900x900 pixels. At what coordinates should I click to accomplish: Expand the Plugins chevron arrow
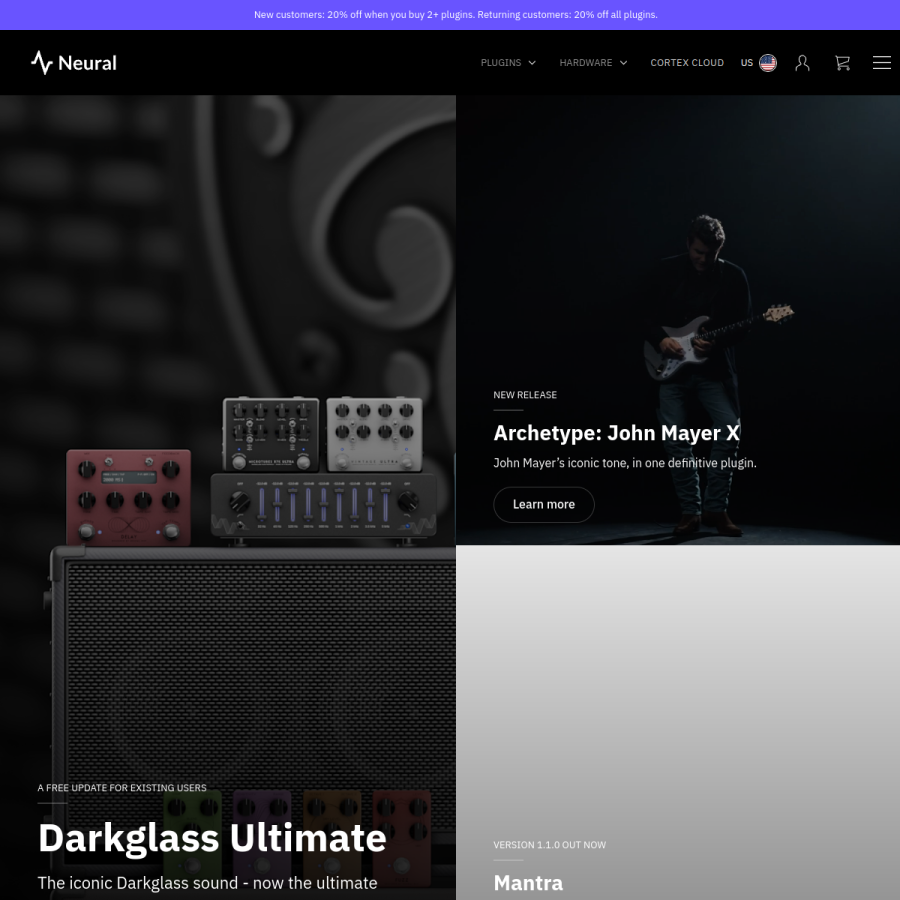tap(532, 63)
